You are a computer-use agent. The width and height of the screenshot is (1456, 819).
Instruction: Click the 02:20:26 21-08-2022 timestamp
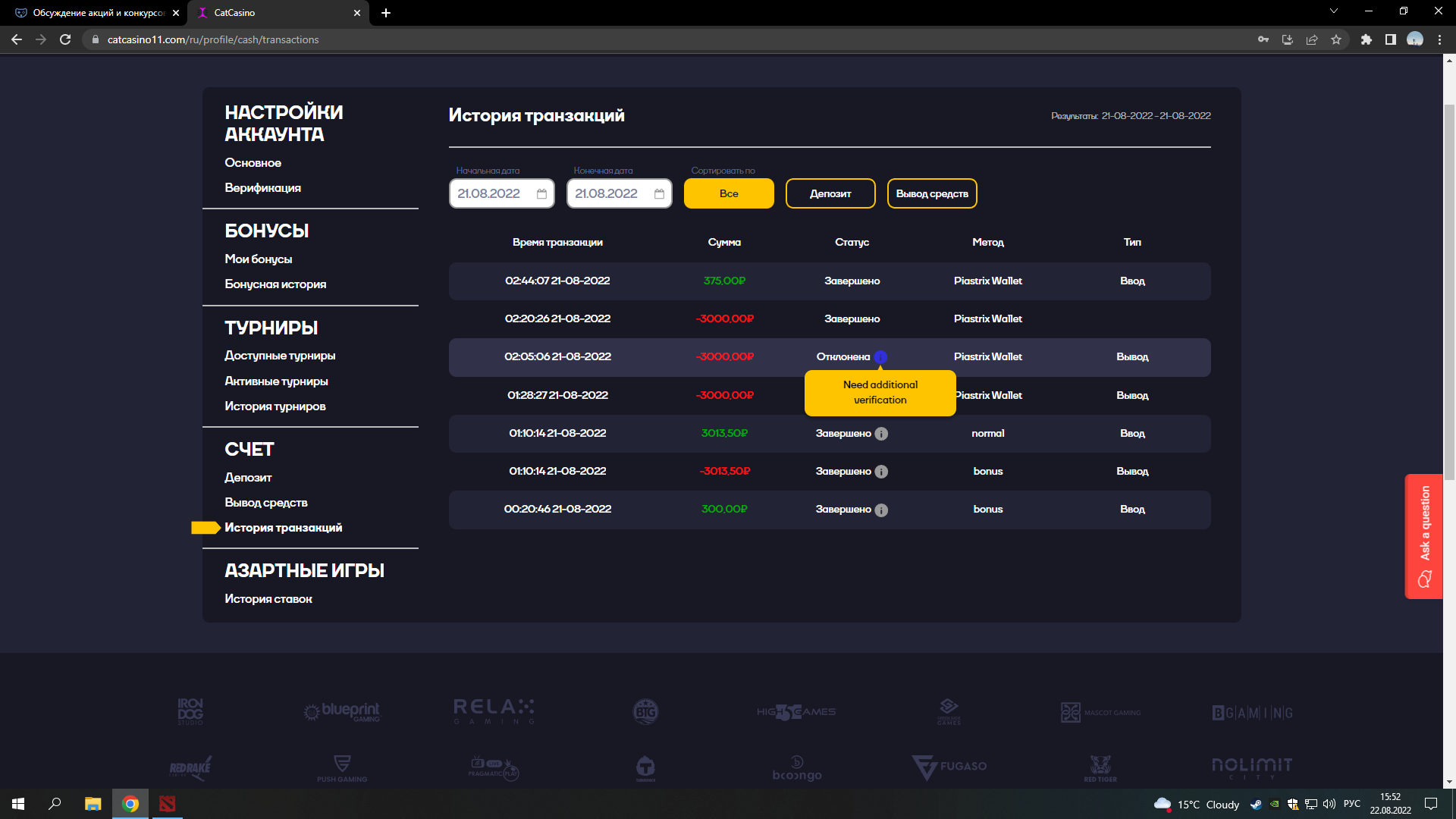[x=557, y=319]
